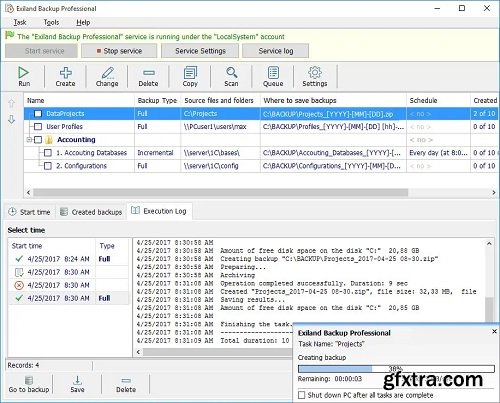Move task down with arrow
Image resolution: width=500 pixels, height=403 pixels.
point(11,119)
